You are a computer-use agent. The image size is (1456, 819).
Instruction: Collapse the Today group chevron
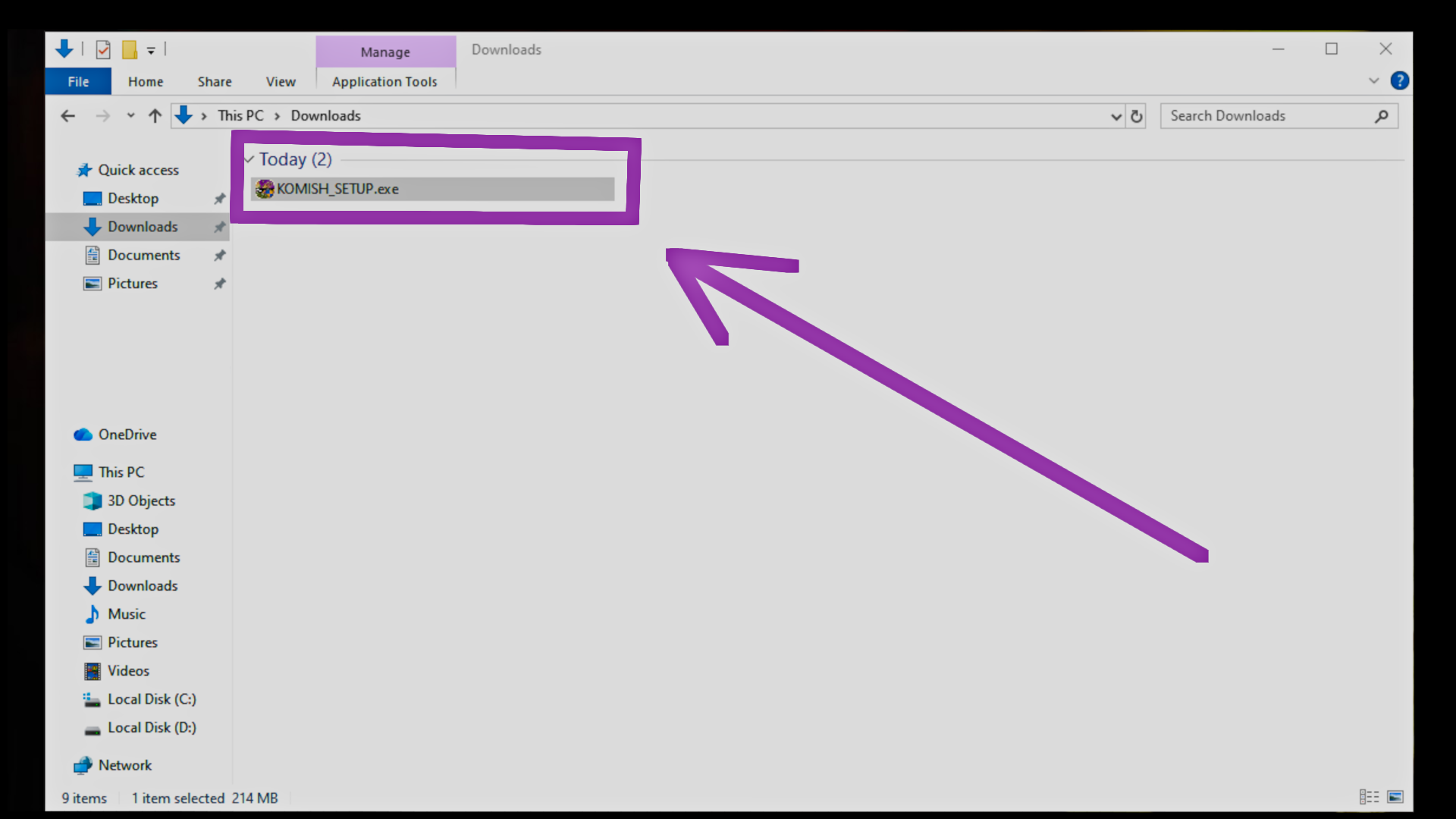[x=249, y=159]
